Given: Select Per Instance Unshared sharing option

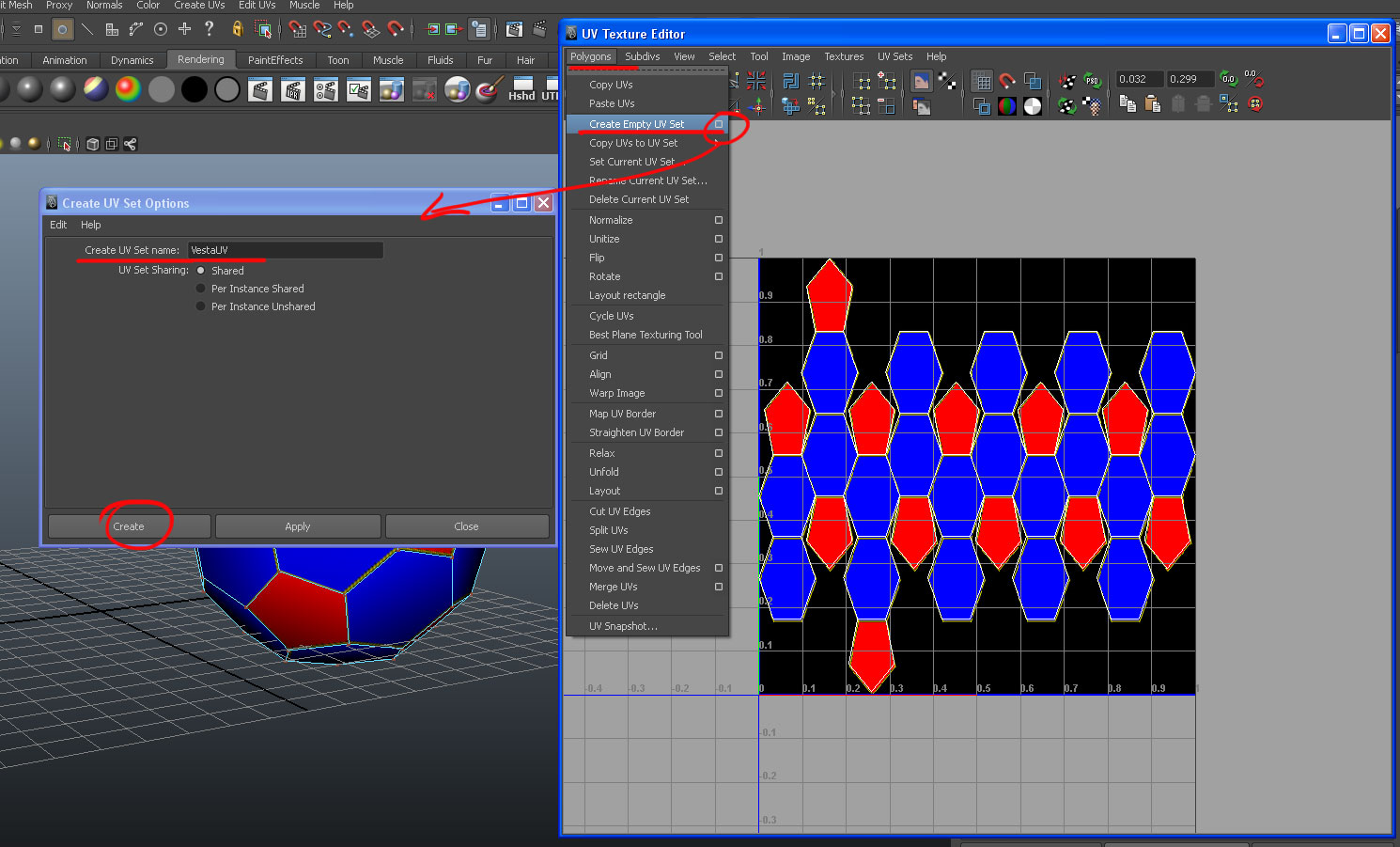Looking at the screenshot, I should click(x=200, y=306).
